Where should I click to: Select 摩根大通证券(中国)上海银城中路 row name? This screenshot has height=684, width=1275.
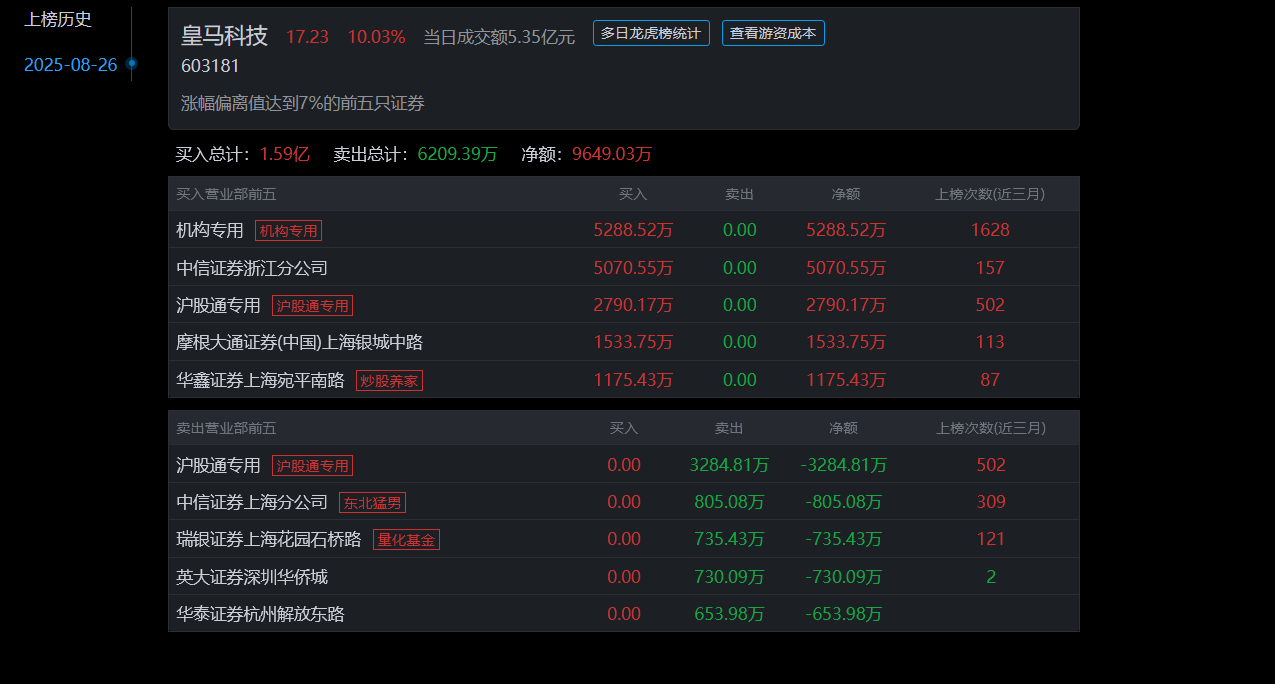click(x=300, y=343)
